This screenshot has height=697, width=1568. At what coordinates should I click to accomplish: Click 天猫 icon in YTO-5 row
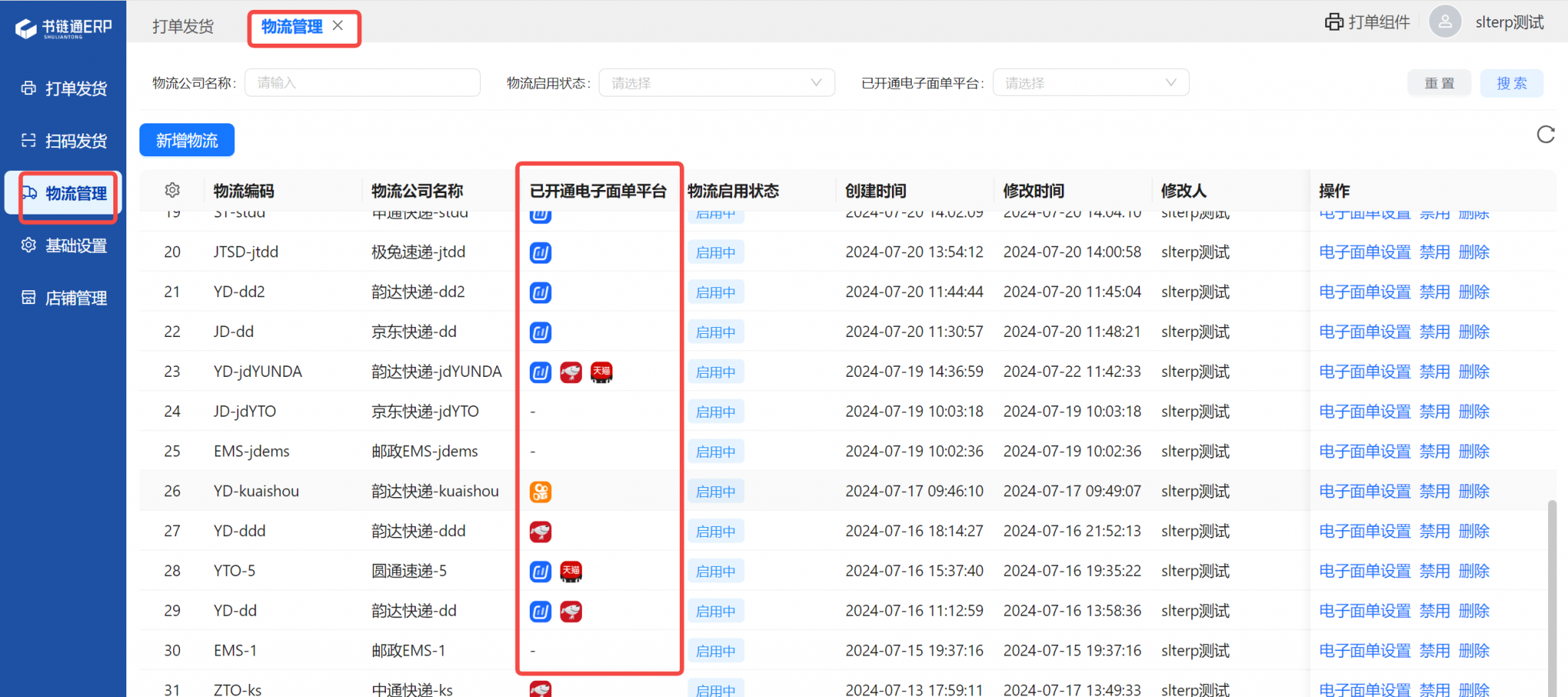(x=571, y=571)
